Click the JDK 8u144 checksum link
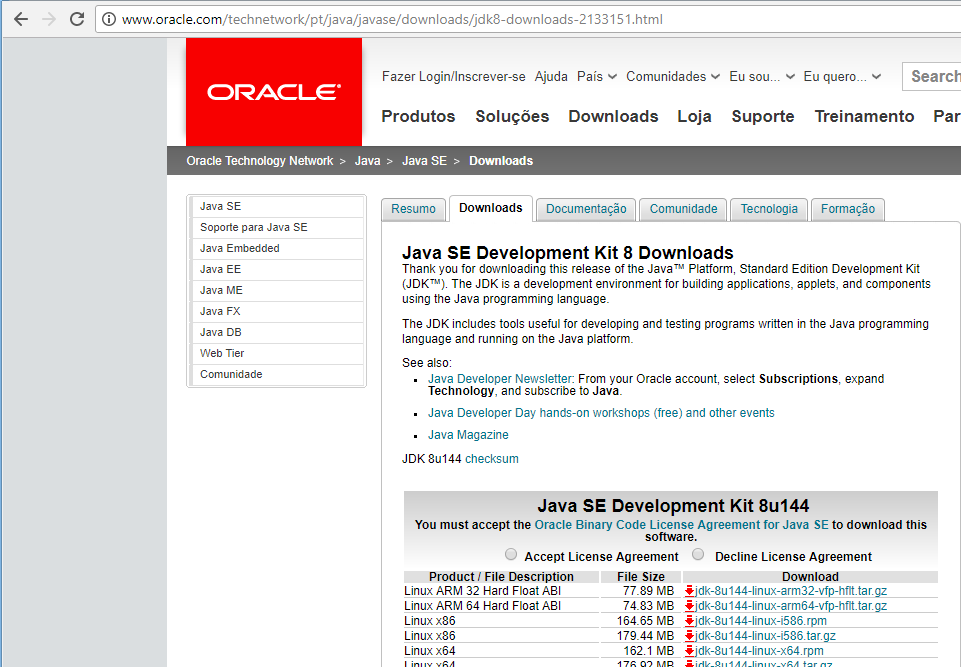Image resolution: width=961 pixels, height=667 pixels. click(492, 459)
